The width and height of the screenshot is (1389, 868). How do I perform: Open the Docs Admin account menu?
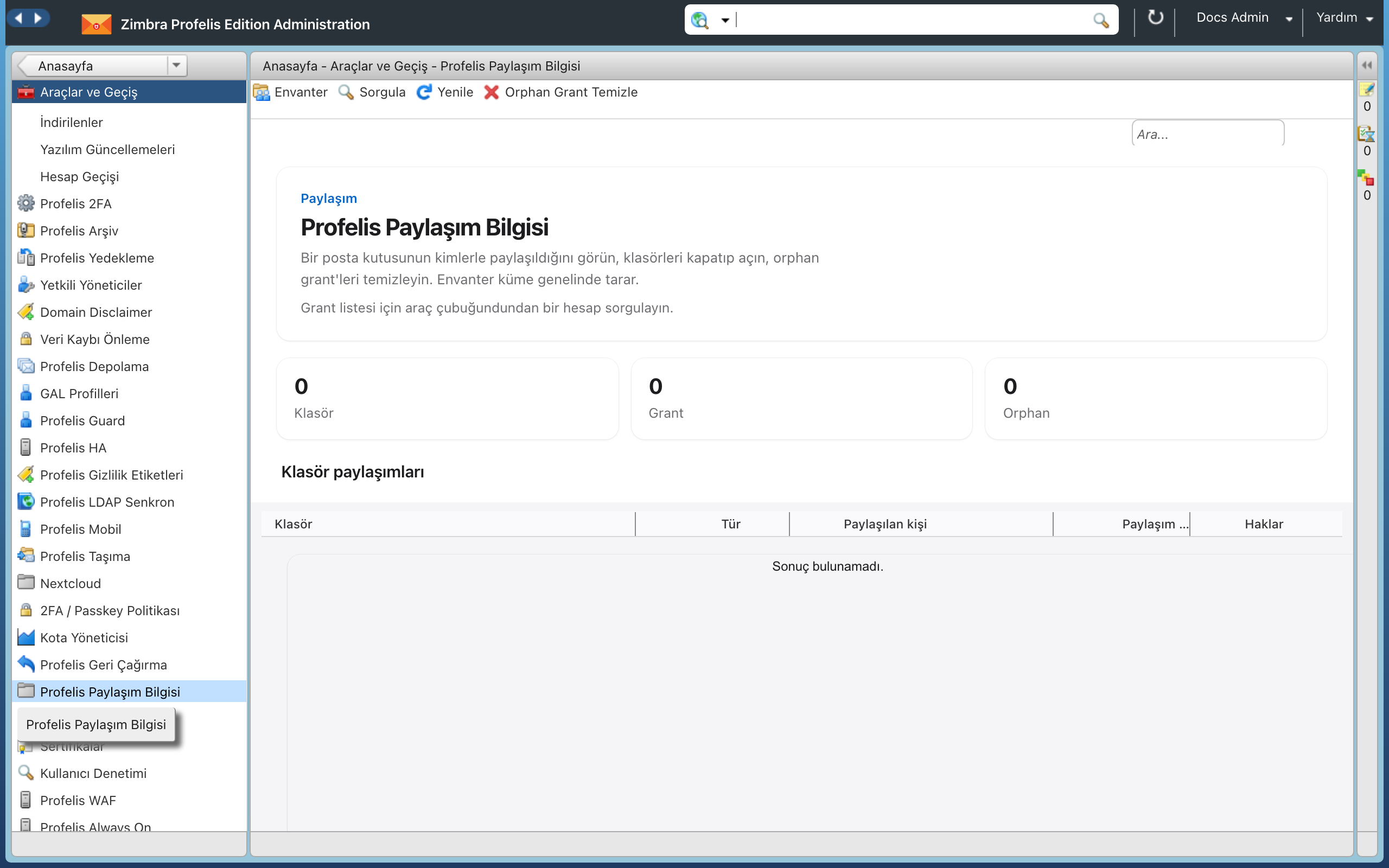coord(1244,18)
